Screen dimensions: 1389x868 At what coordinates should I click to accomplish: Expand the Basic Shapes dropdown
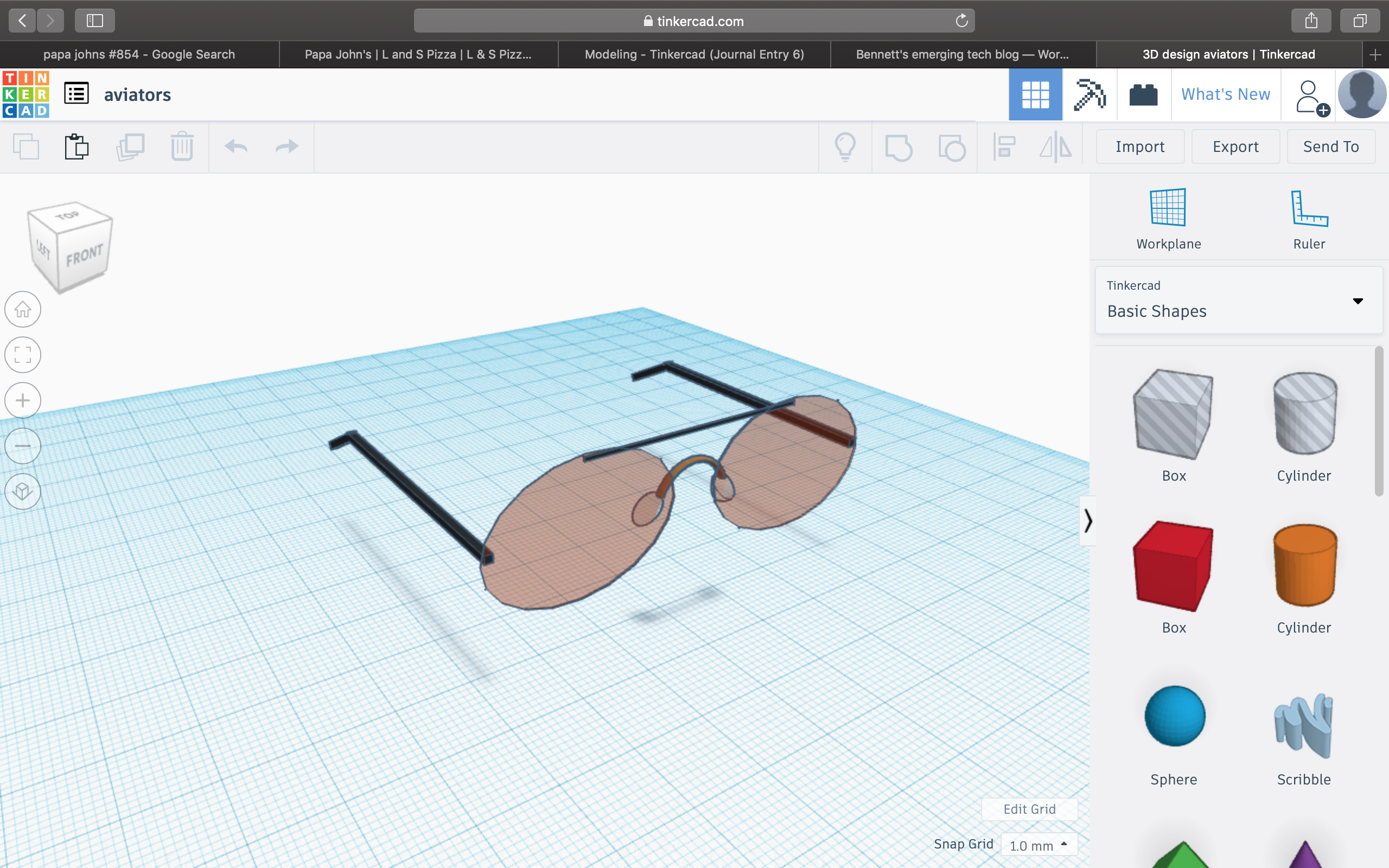coord(1358,301)
